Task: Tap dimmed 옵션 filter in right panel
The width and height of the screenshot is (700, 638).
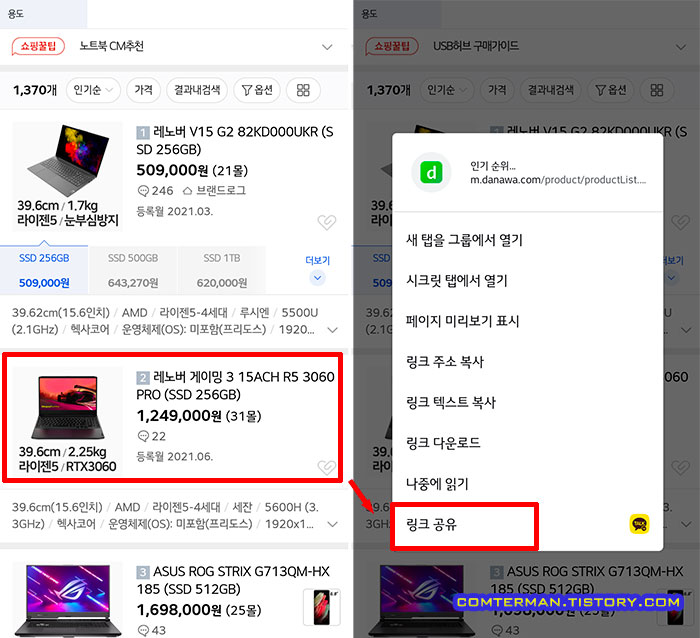Action: (611, 90)
